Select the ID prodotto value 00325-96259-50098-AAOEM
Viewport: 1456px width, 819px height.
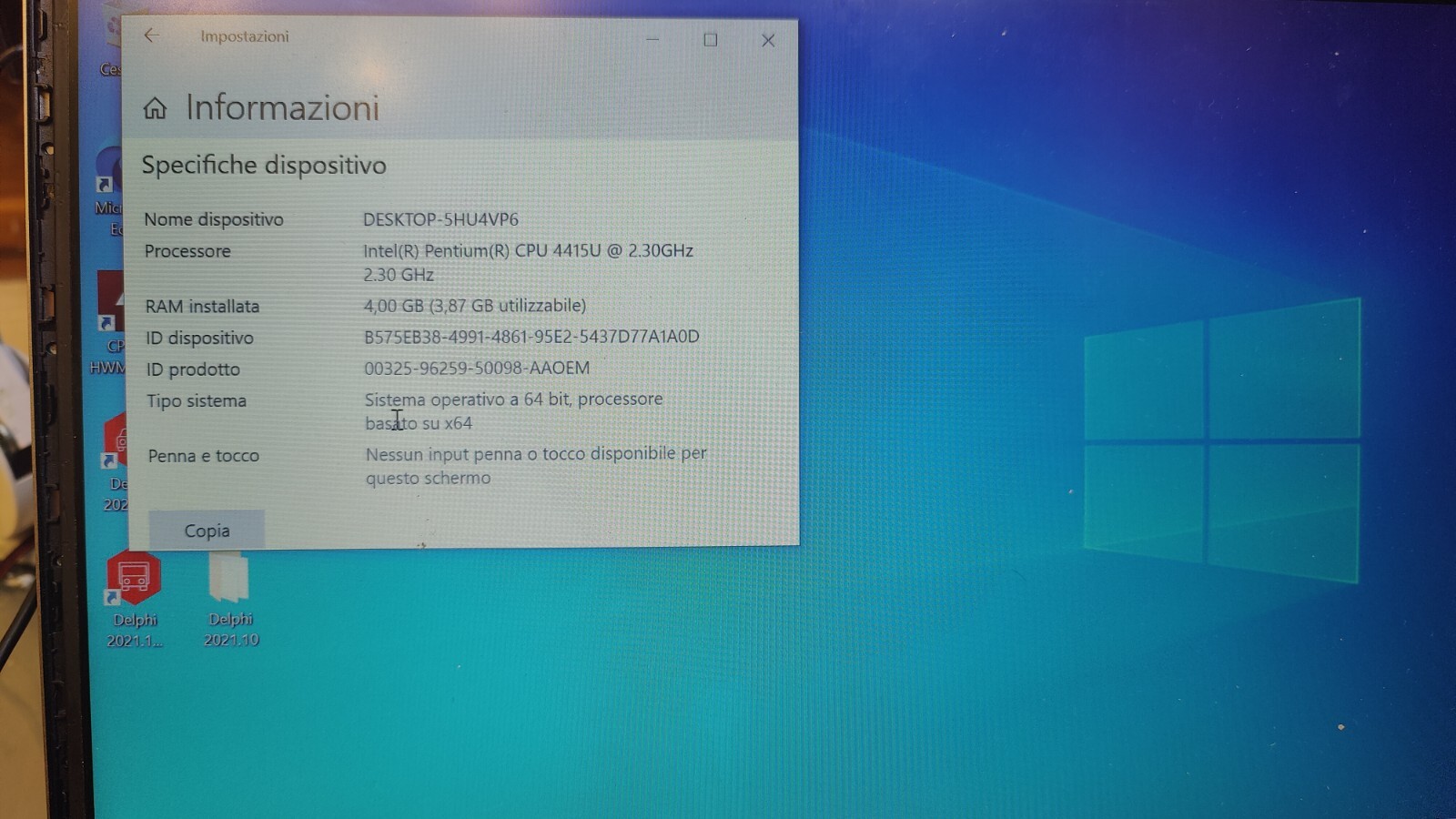pyautogui.click(x=477, y=368)
